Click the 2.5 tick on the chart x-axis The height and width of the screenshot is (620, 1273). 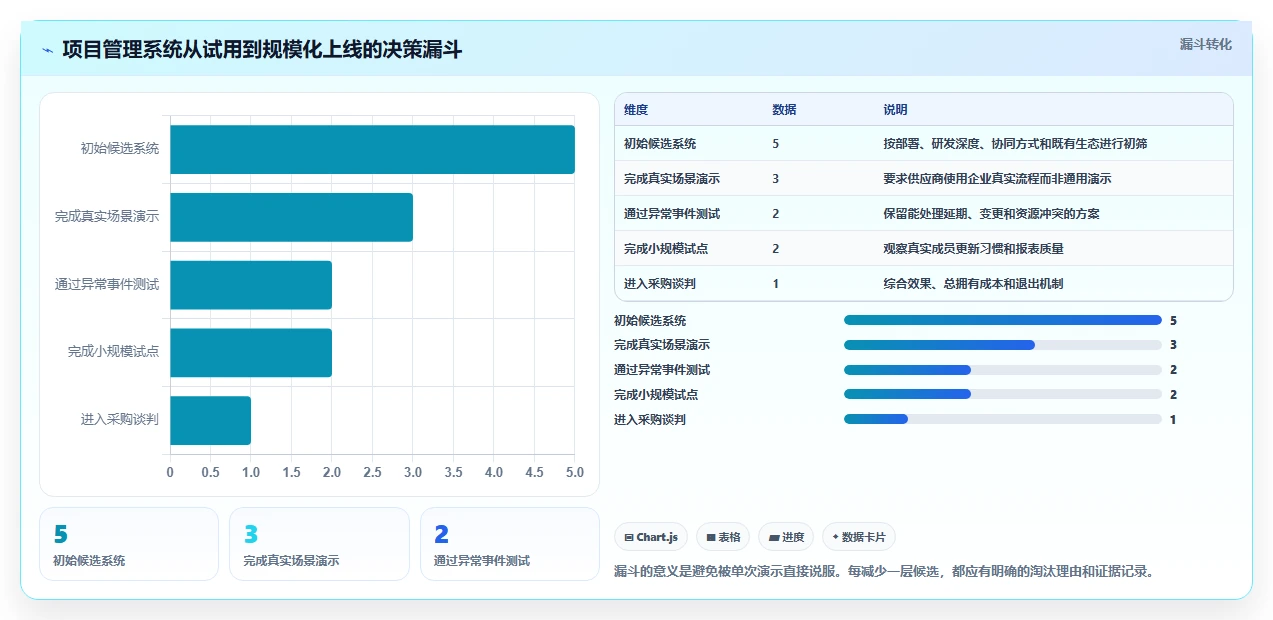(372, 472)
